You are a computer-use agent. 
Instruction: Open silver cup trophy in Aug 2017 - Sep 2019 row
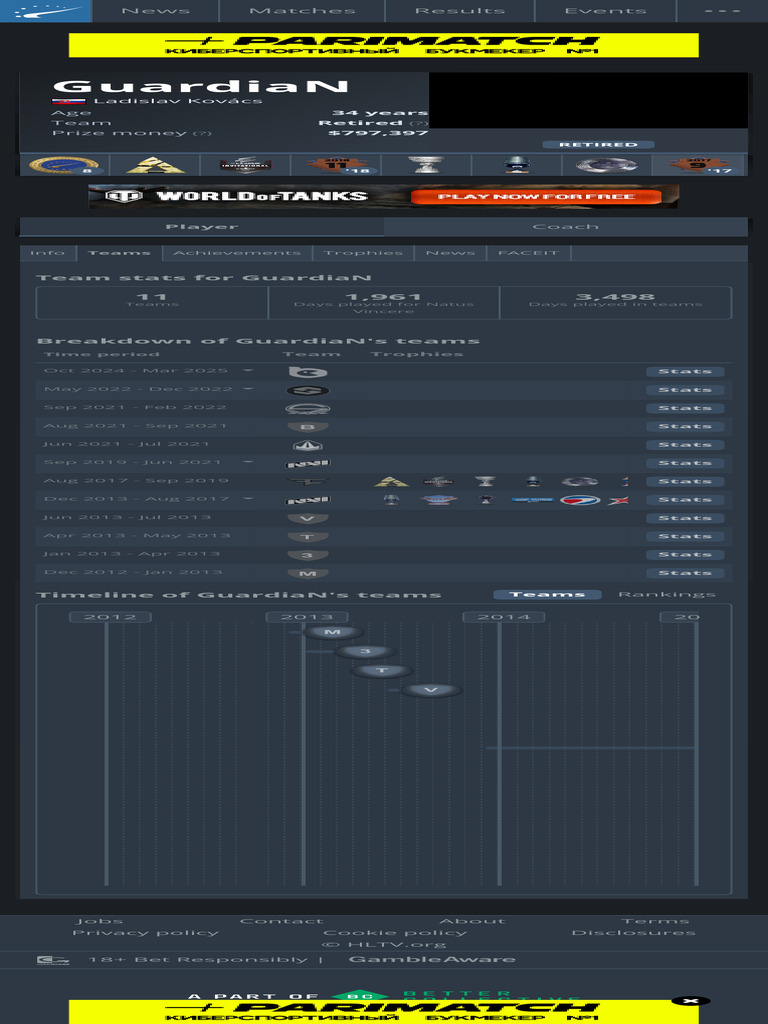(485, 481)
